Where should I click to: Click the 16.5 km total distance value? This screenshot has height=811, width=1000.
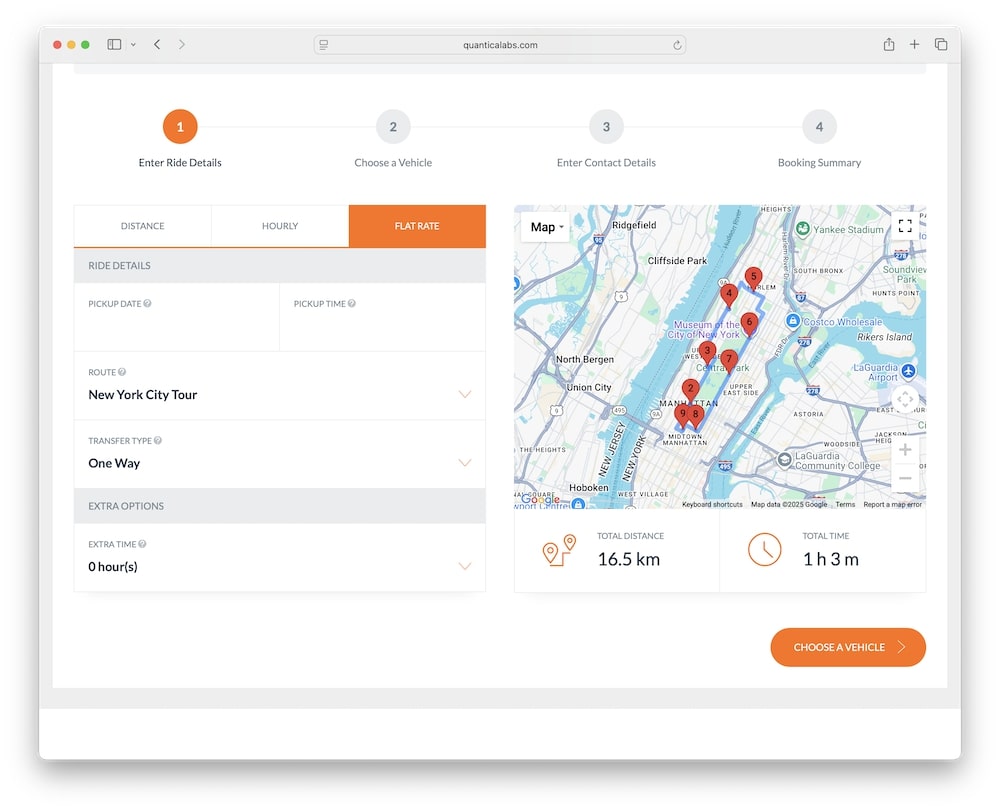(x=628, y=559)
